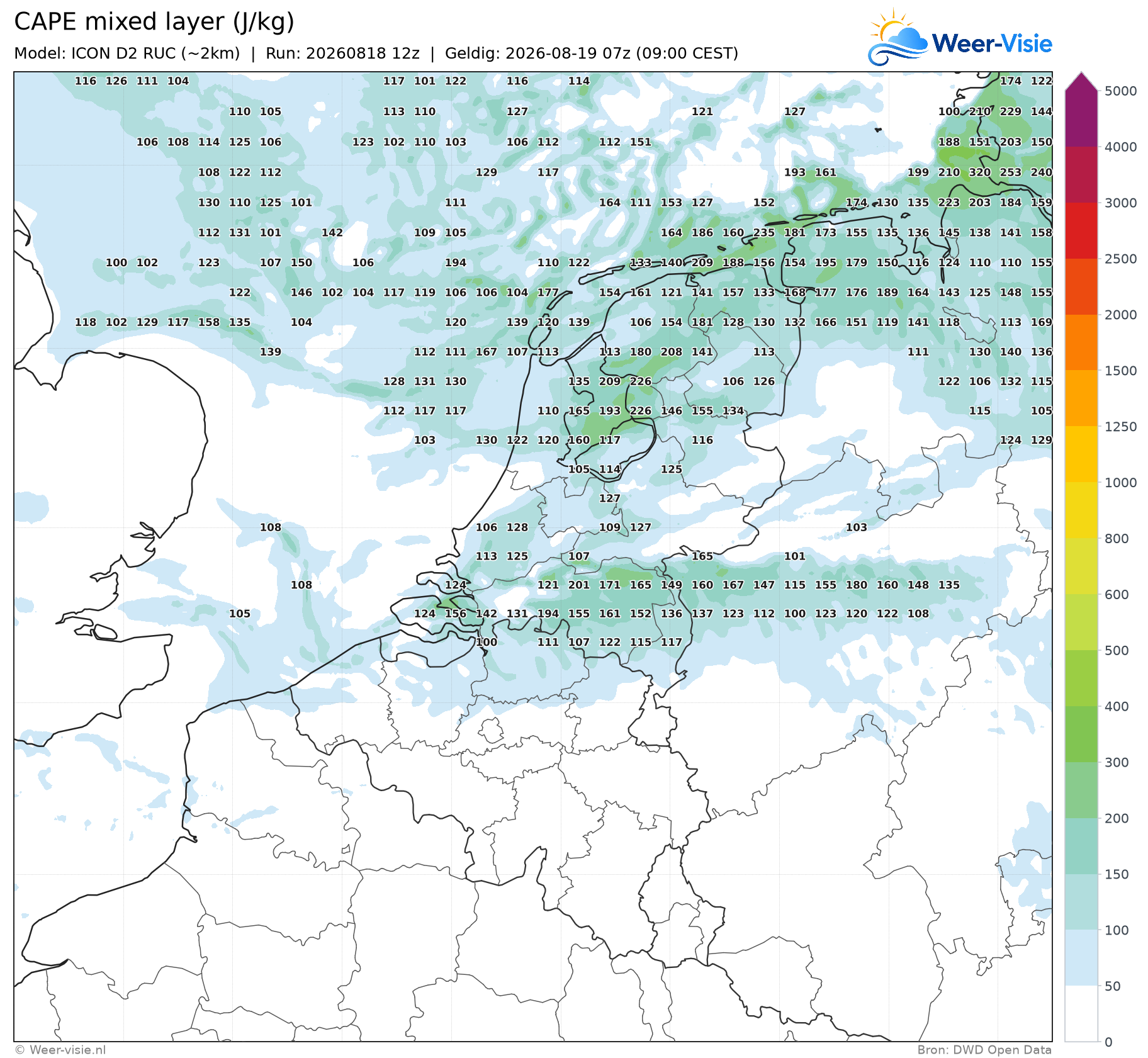The width and height of the screenshot is (1148, 1058).
Task: Click the Run: 20260818 12z label
Action: tap(342, 53)
